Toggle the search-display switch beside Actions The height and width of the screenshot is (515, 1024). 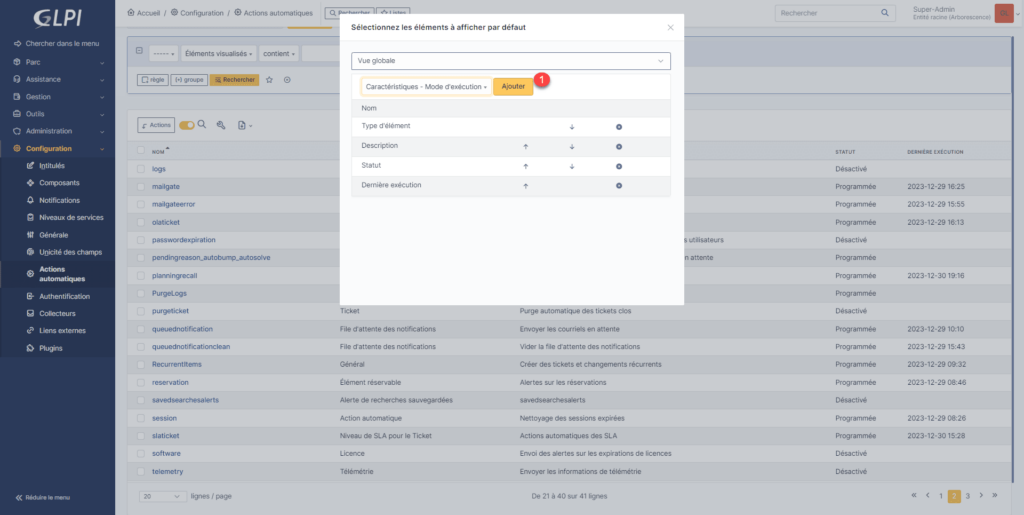click(187, 125)
